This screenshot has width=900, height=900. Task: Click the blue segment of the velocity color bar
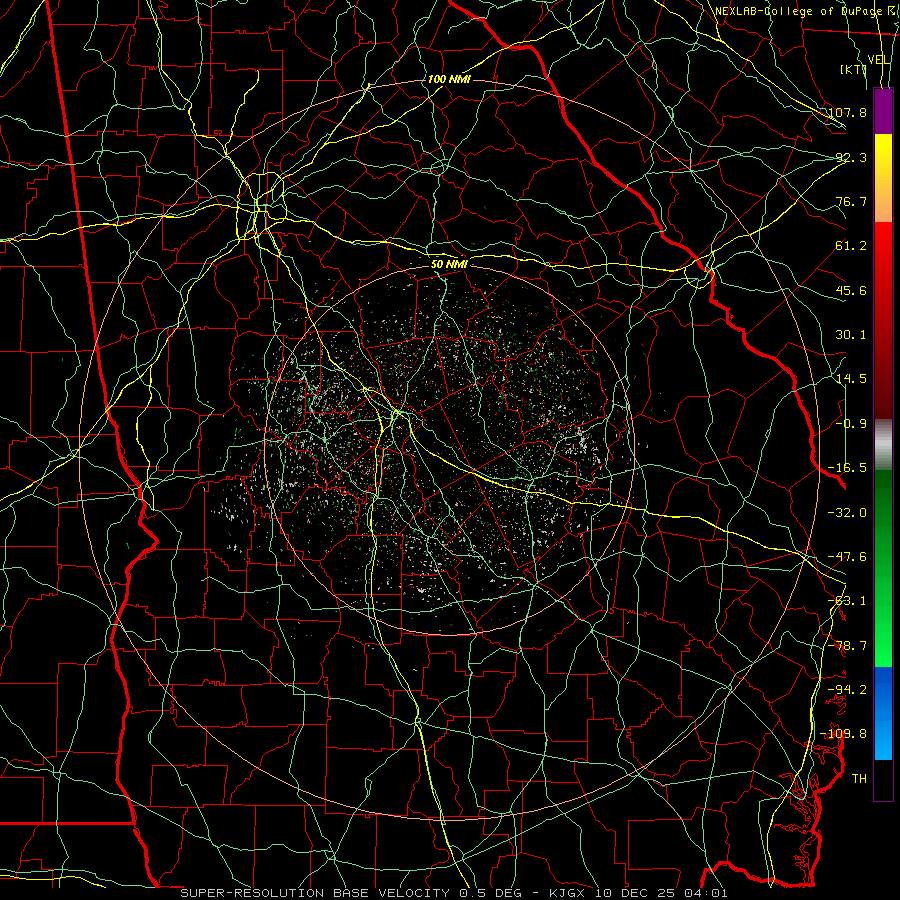(883, 713)
